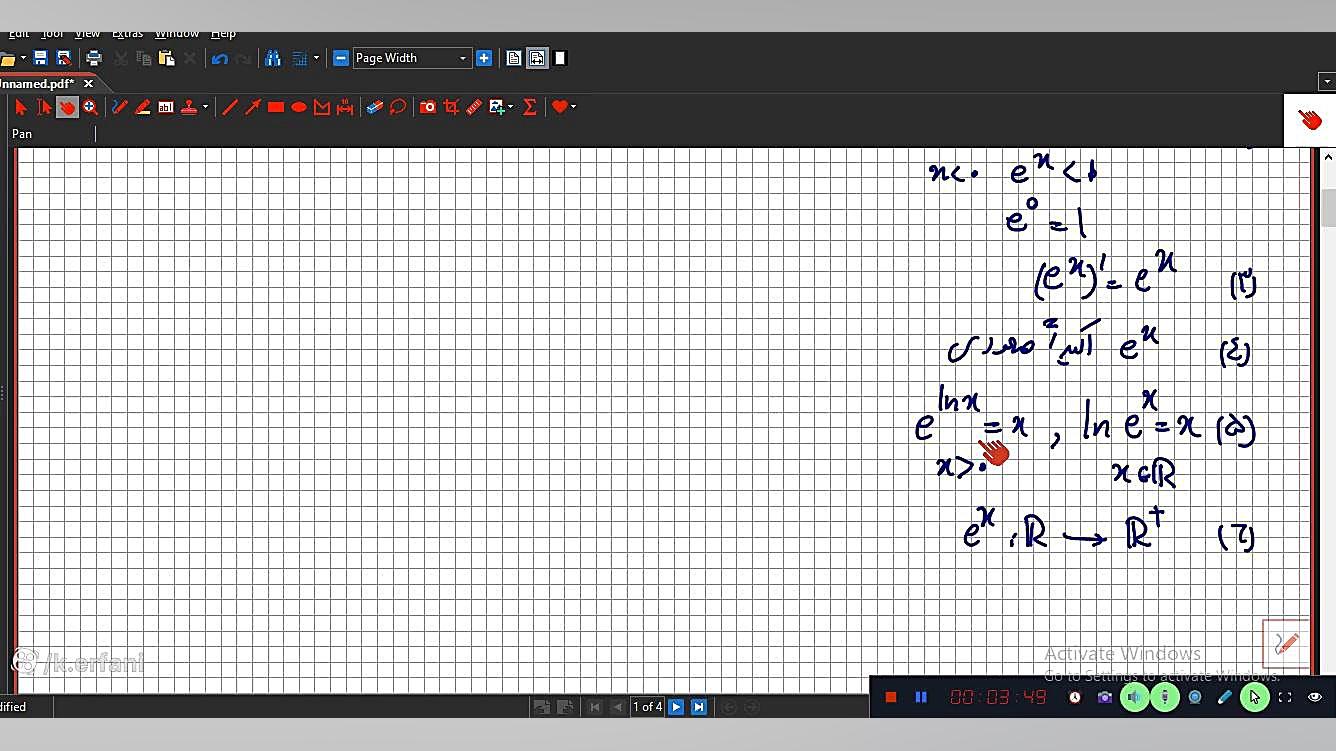This screenshot has width=1336, height=751.
Task: Select the Line drawing tool
Action: [x=230, y=107]
